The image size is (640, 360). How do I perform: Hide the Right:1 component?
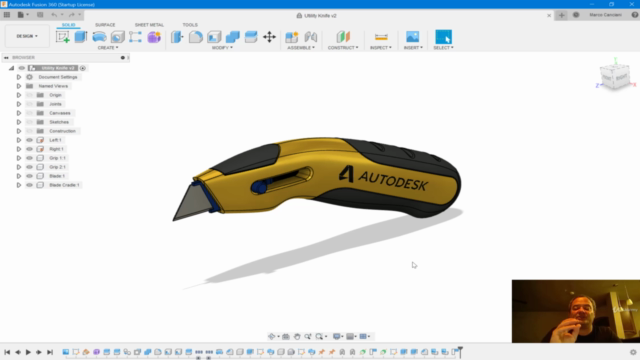29,149
